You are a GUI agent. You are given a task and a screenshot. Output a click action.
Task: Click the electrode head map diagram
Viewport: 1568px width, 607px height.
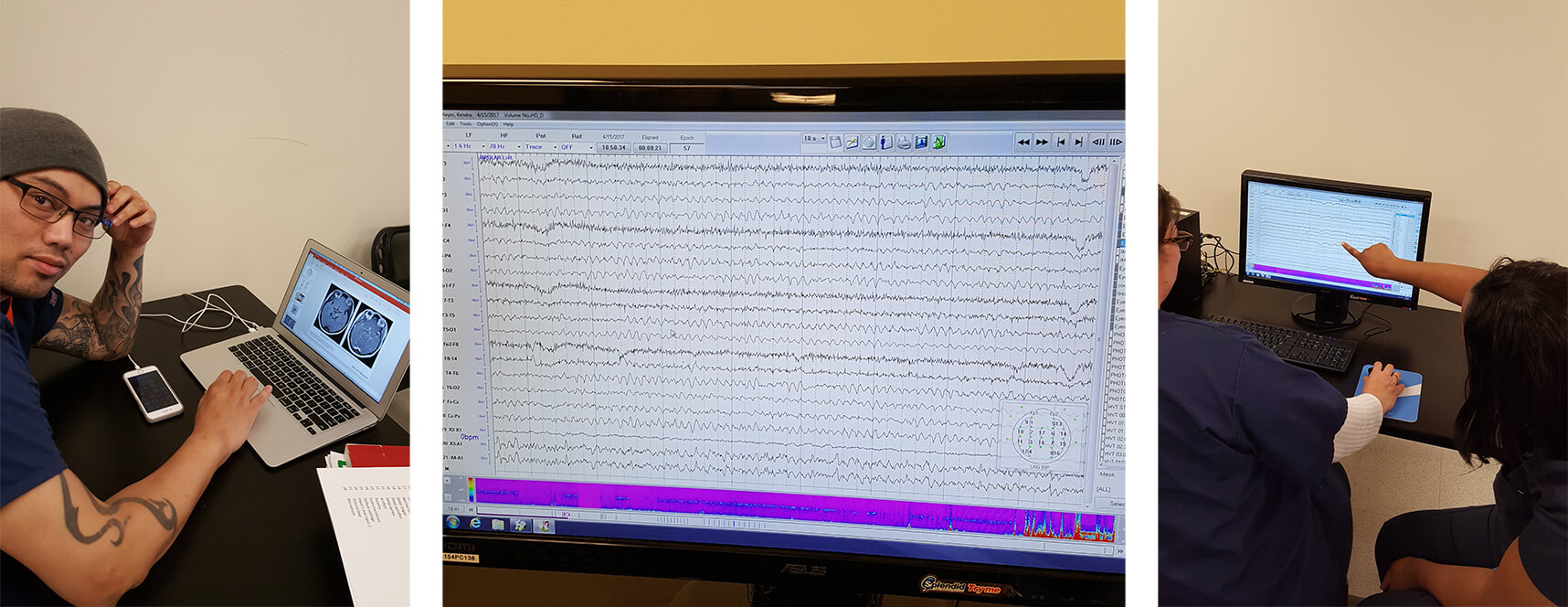pos(1042,437)
